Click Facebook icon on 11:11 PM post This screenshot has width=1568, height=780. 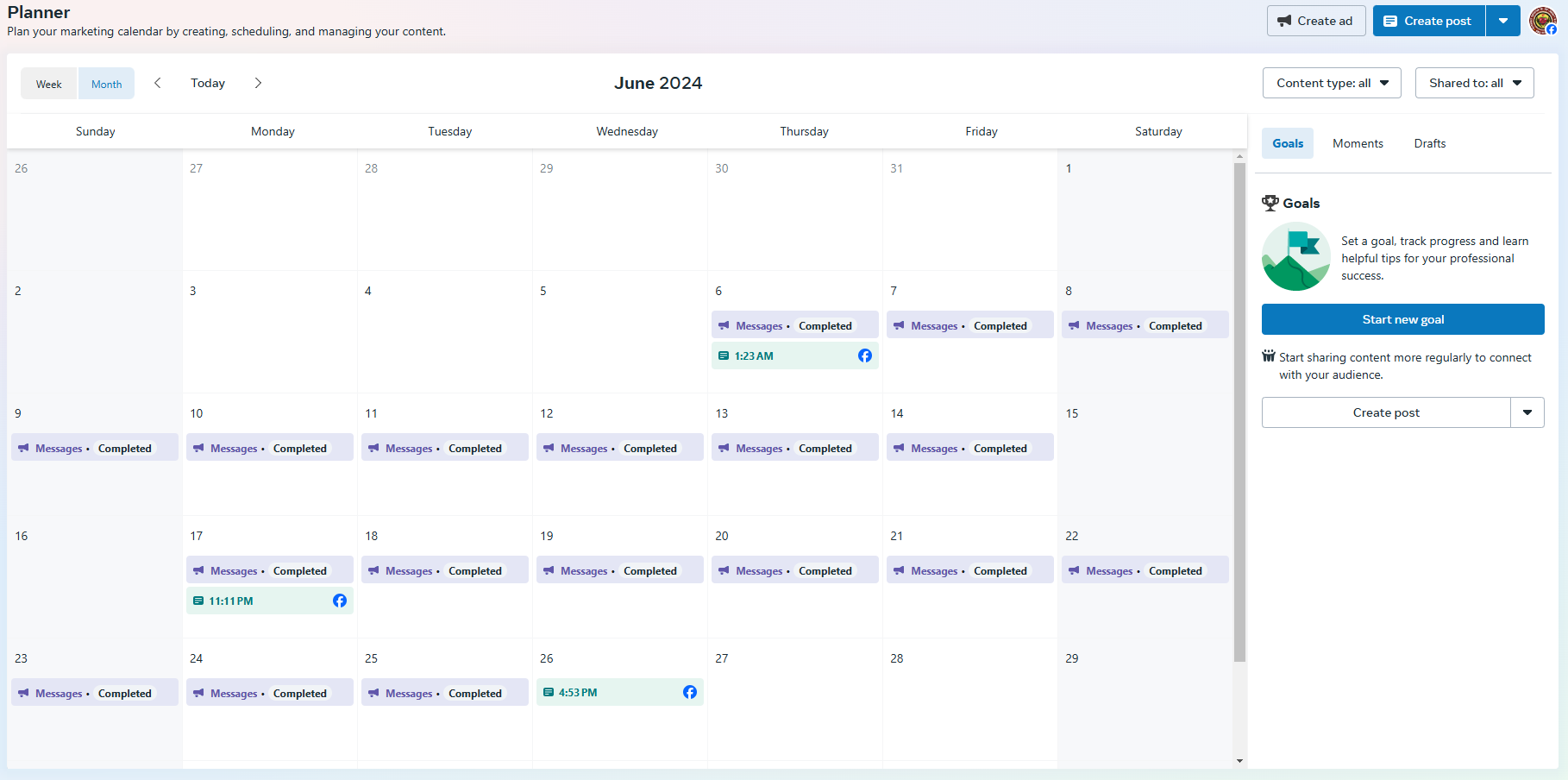click(x=340, y=601)
